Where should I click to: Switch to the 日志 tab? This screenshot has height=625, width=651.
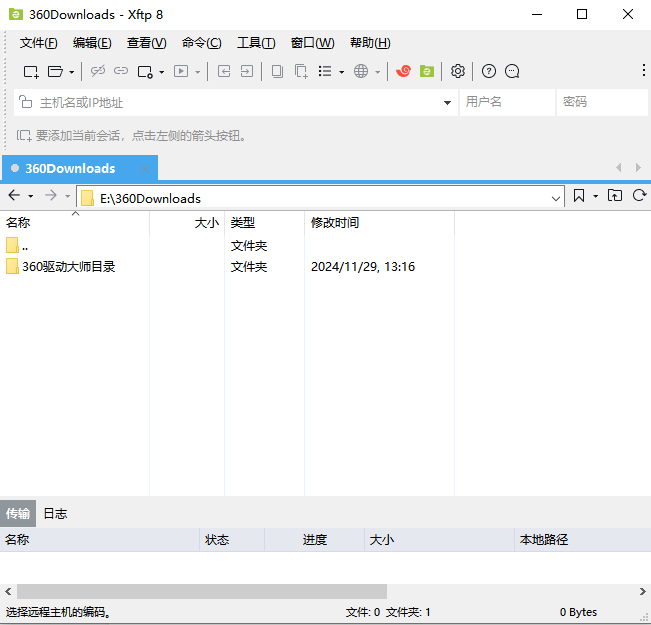click(x=55, y=514)
